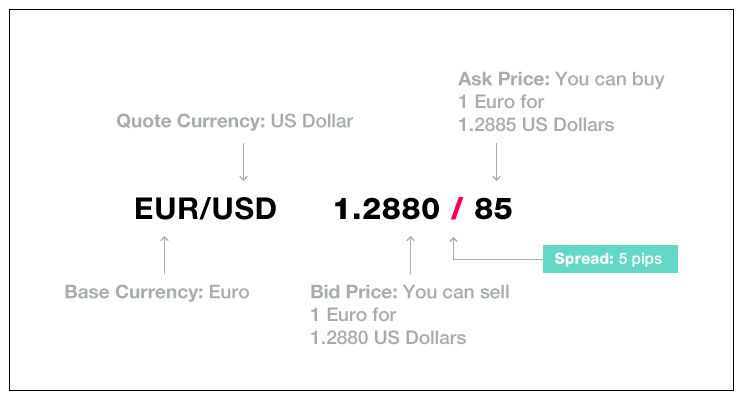
Task: Click the '5 pips' text in badge
Action: click(x=640, y=259)
